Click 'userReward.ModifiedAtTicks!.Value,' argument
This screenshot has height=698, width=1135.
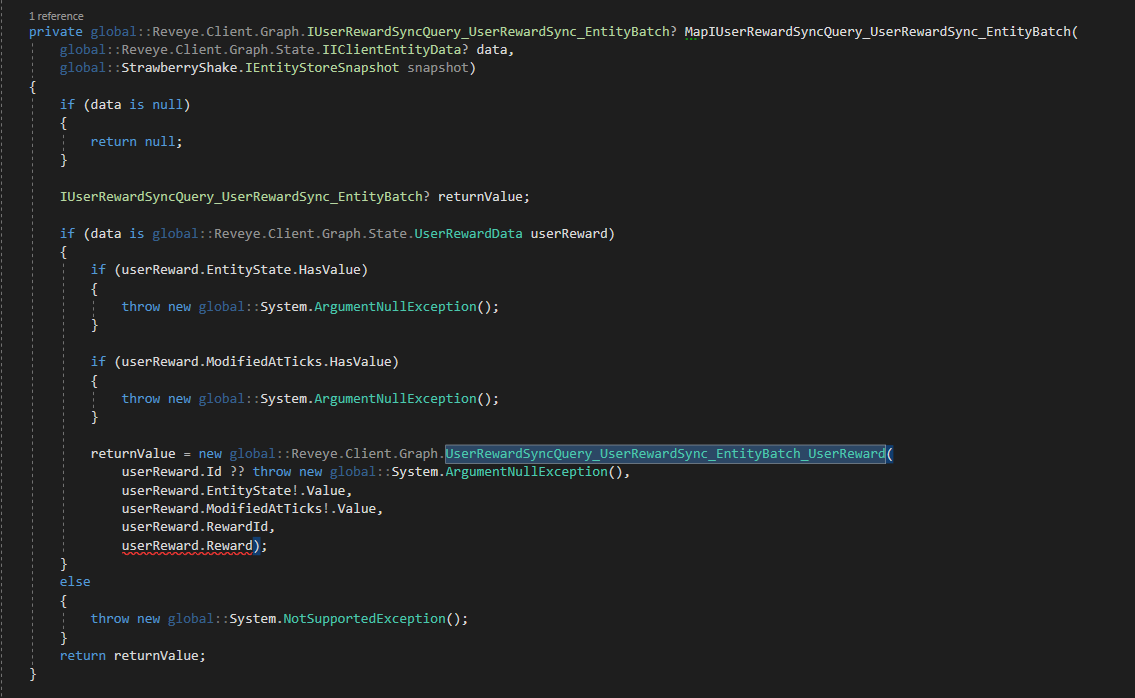coord(252,509)
